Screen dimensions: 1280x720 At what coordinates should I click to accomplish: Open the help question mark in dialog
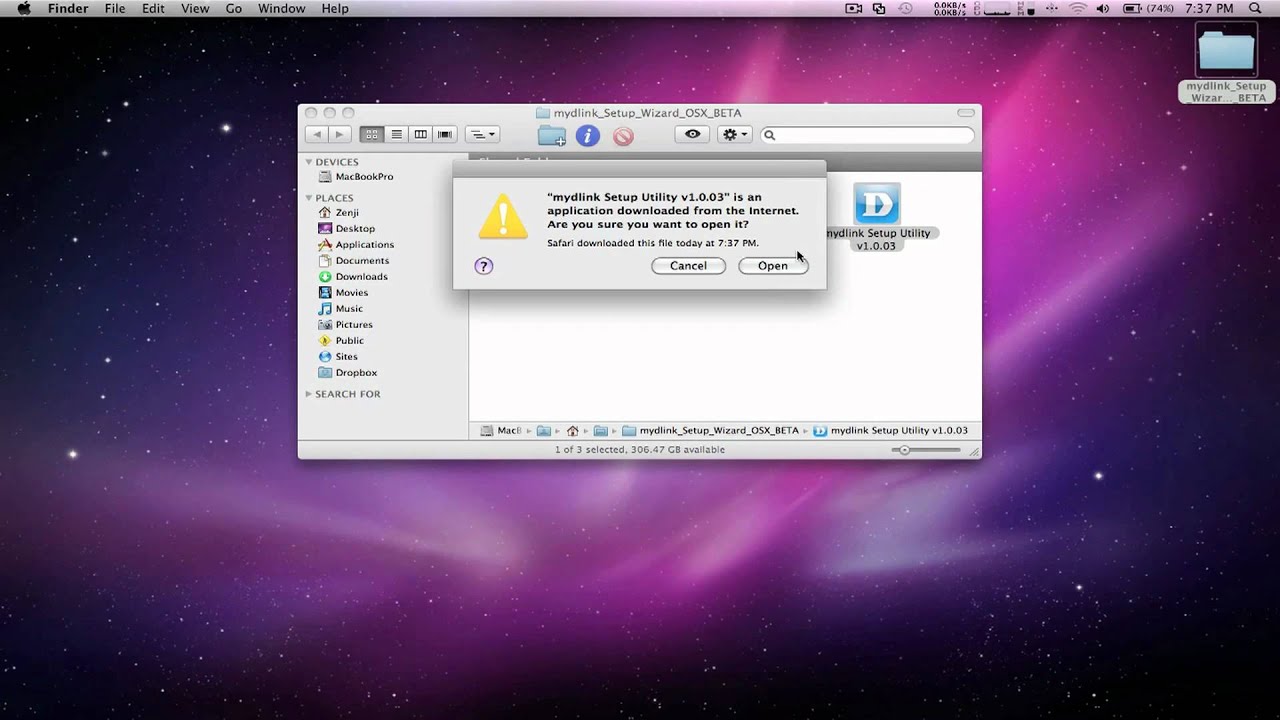(x=484, y=266)
